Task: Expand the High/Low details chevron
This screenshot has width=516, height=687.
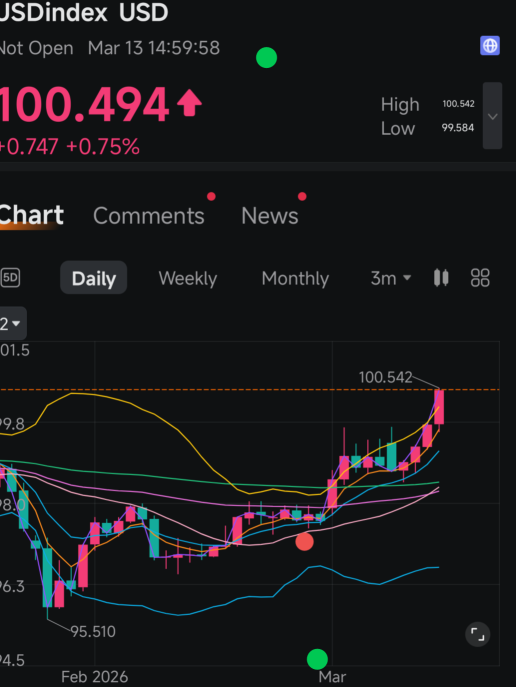Action: coord(492,116)
